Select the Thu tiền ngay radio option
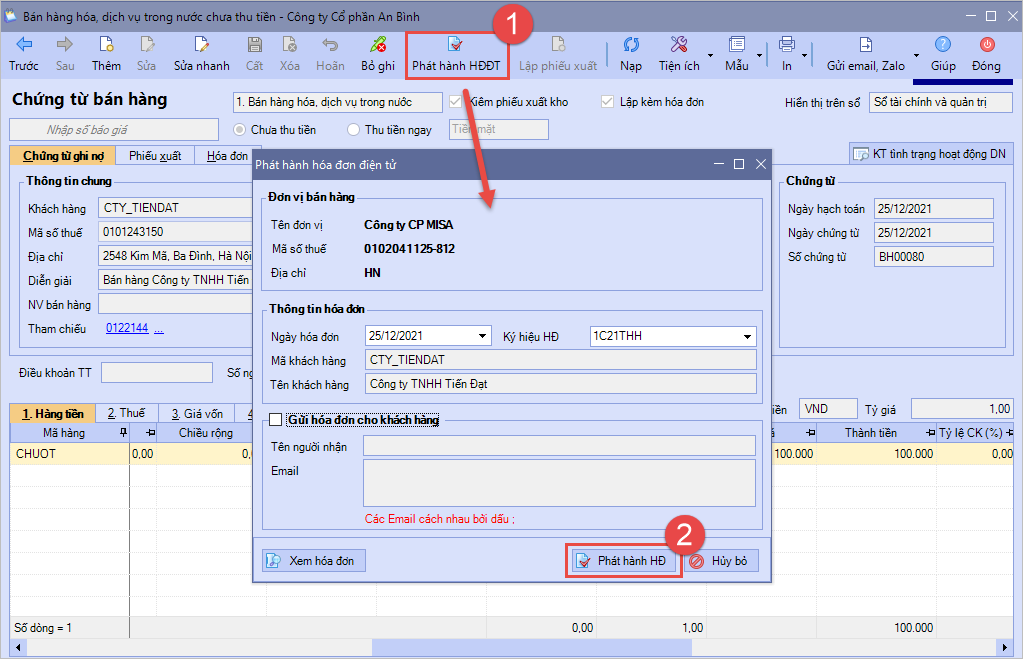This screenshot has width=1023, height=659. tap(354, 129)
